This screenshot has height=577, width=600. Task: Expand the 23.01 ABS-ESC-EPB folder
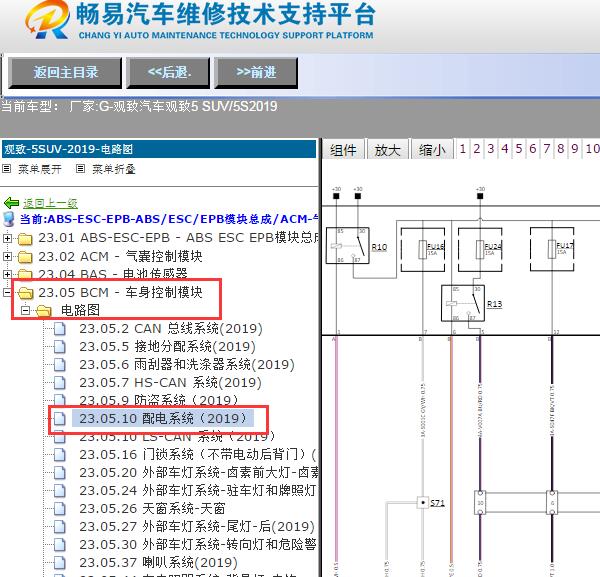click(7, 238)
